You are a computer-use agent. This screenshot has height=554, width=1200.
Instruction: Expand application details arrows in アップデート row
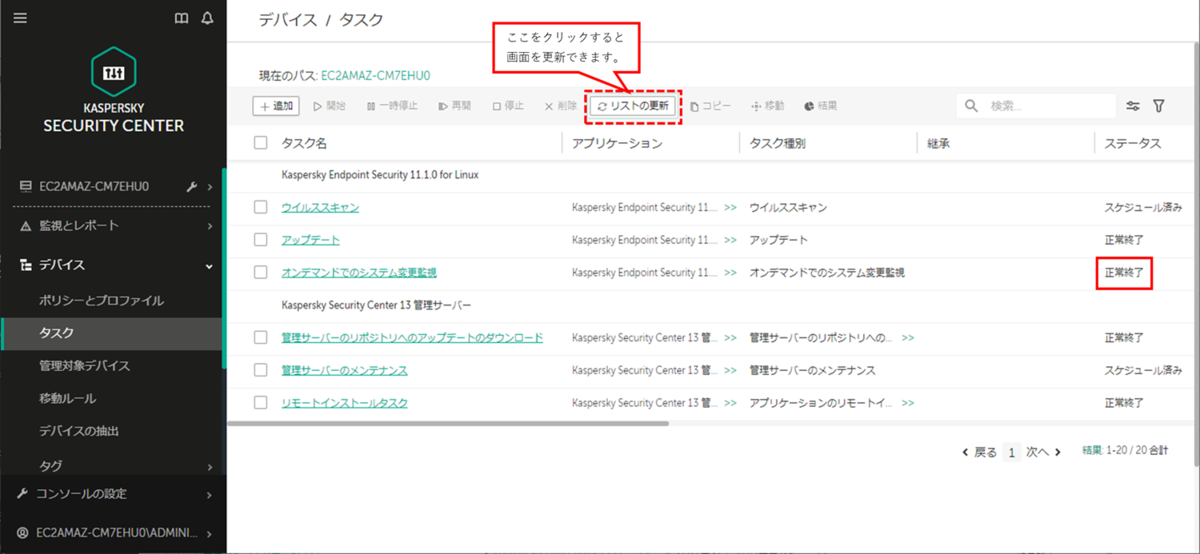pos(730,240)
